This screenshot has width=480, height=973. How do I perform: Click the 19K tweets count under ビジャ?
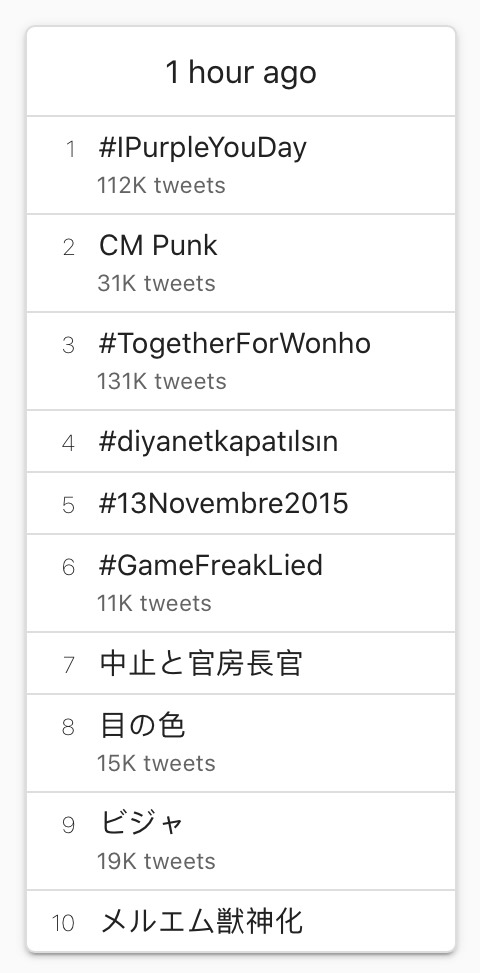click(156, 861)
